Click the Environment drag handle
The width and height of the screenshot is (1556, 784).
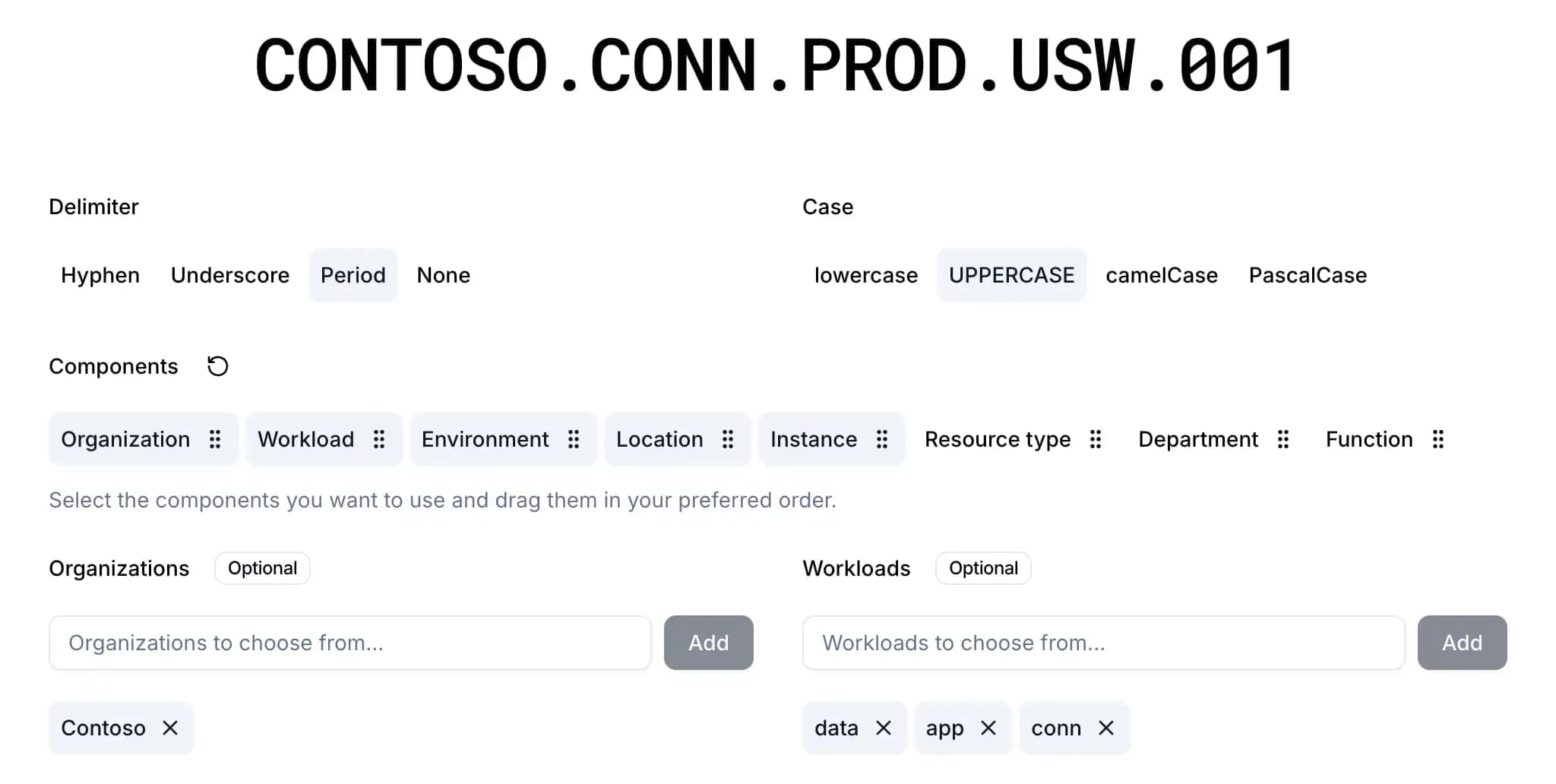tap(574, 439)
